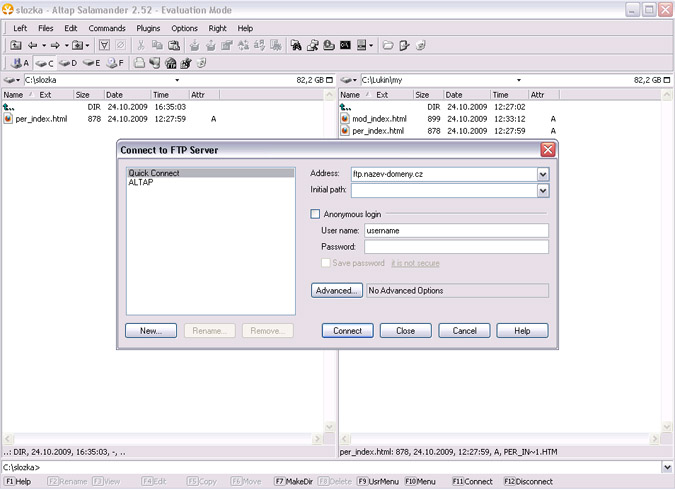Click the Advanced... button

[x=336, y=291]
